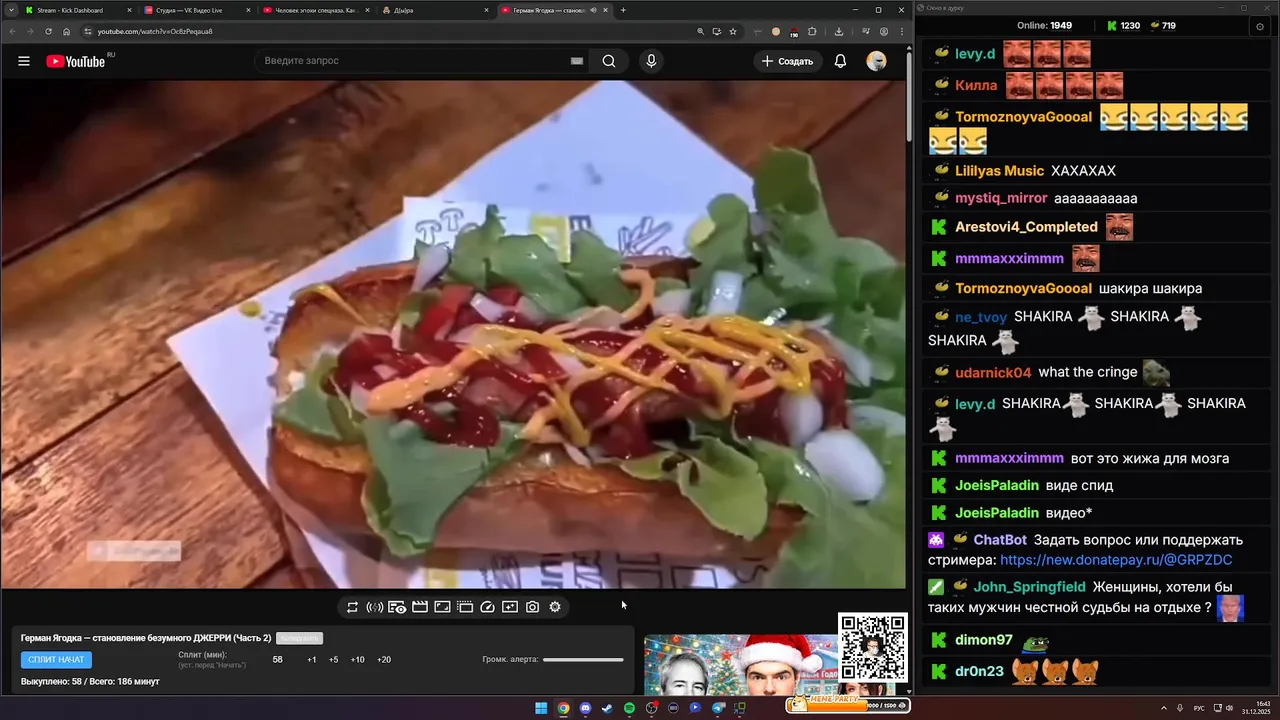Open YouTube notifications bell
This screenshot has height=720, width=1280.
840,61
